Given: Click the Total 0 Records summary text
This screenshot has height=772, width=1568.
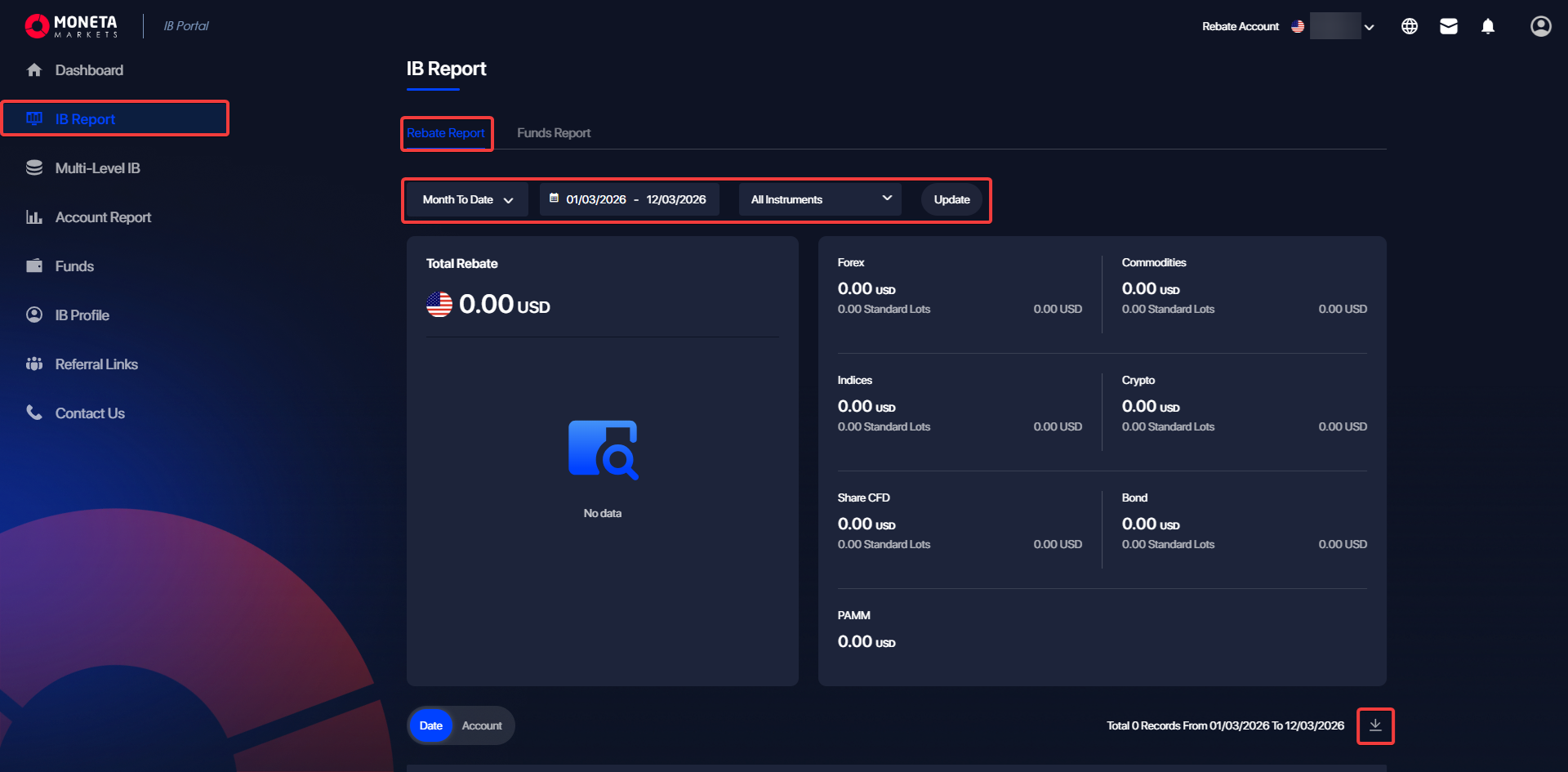Looking at the screenshot, I should pos(1226,725).
